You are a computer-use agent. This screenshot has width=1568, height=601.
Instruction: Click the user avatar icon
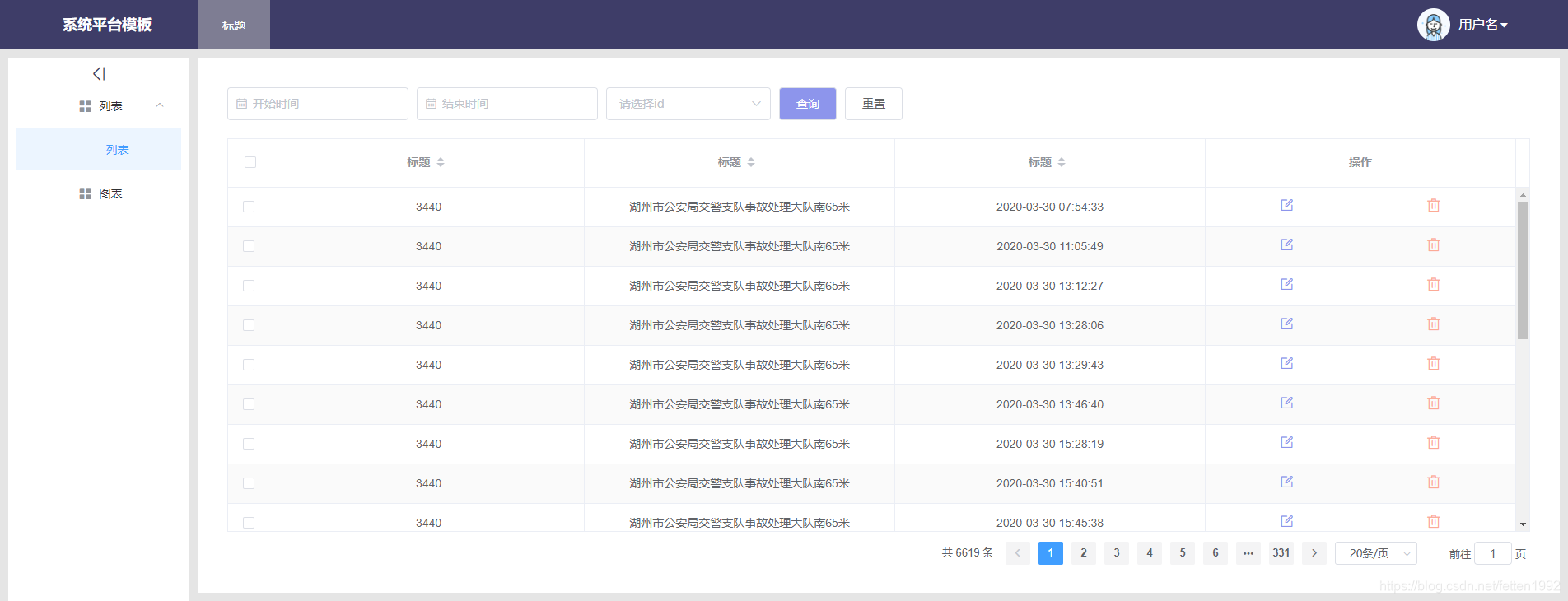point(1433,25)
